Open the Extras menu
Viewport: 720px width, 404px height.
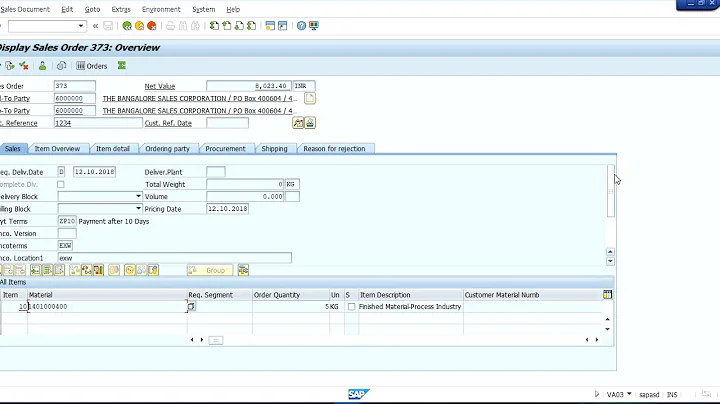pyautogui.click(x=121, y=9)
